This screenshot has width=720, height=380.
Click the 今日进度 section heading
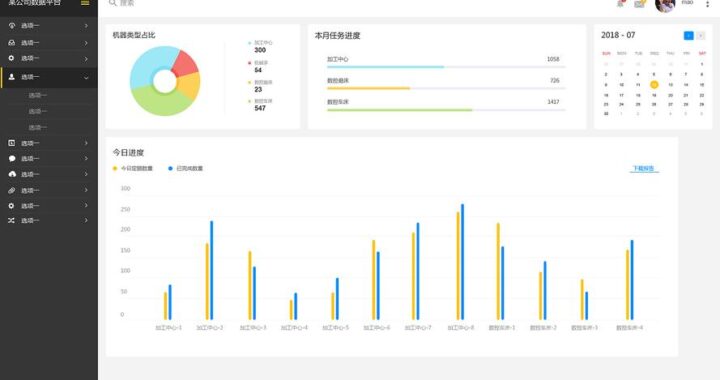[x=129, y=152]
